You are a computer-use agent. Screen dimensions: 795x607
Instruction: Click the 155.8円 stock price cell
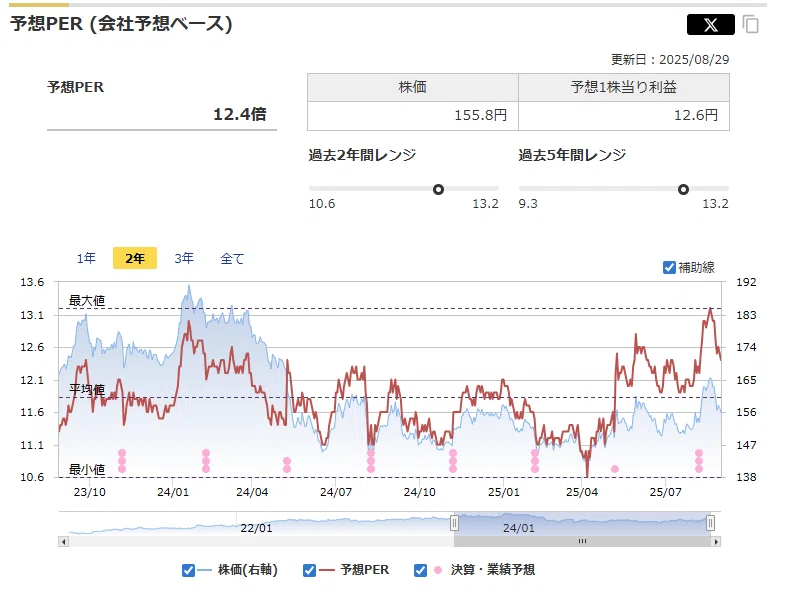coord(413,116)
